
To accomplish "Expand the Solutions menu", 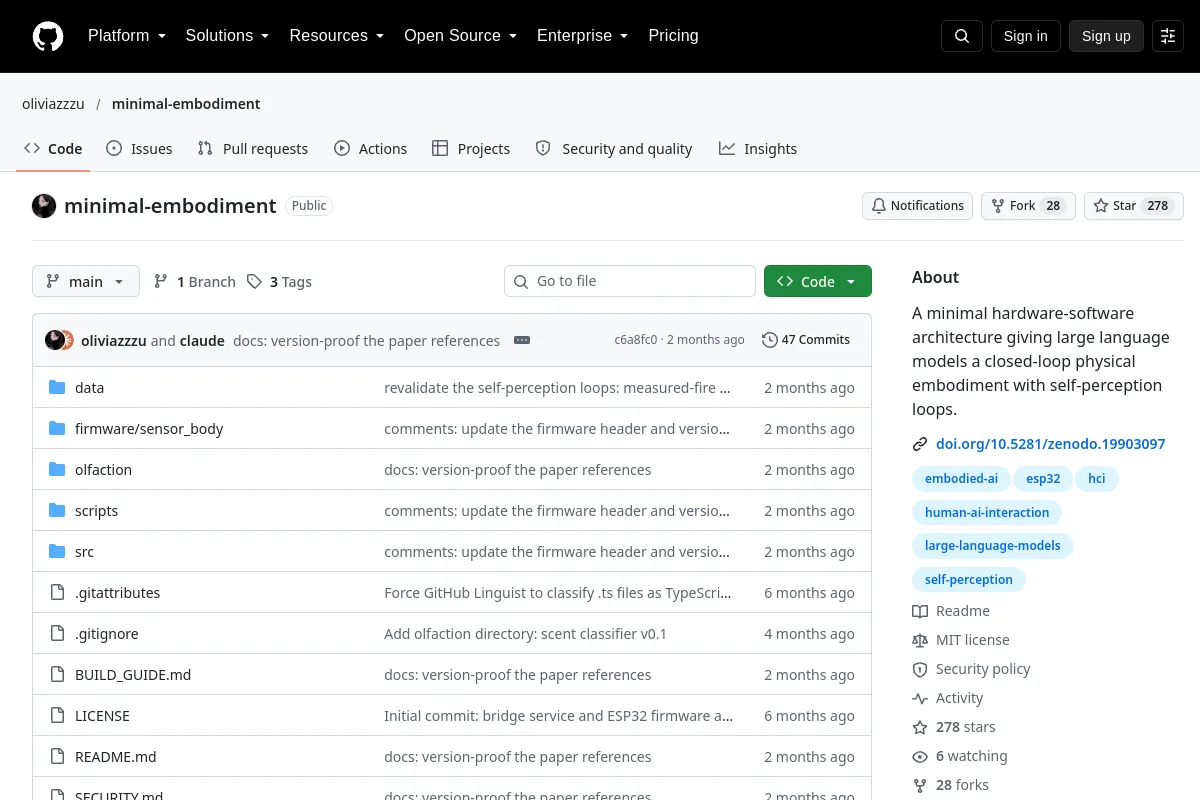I will point(227,36).
